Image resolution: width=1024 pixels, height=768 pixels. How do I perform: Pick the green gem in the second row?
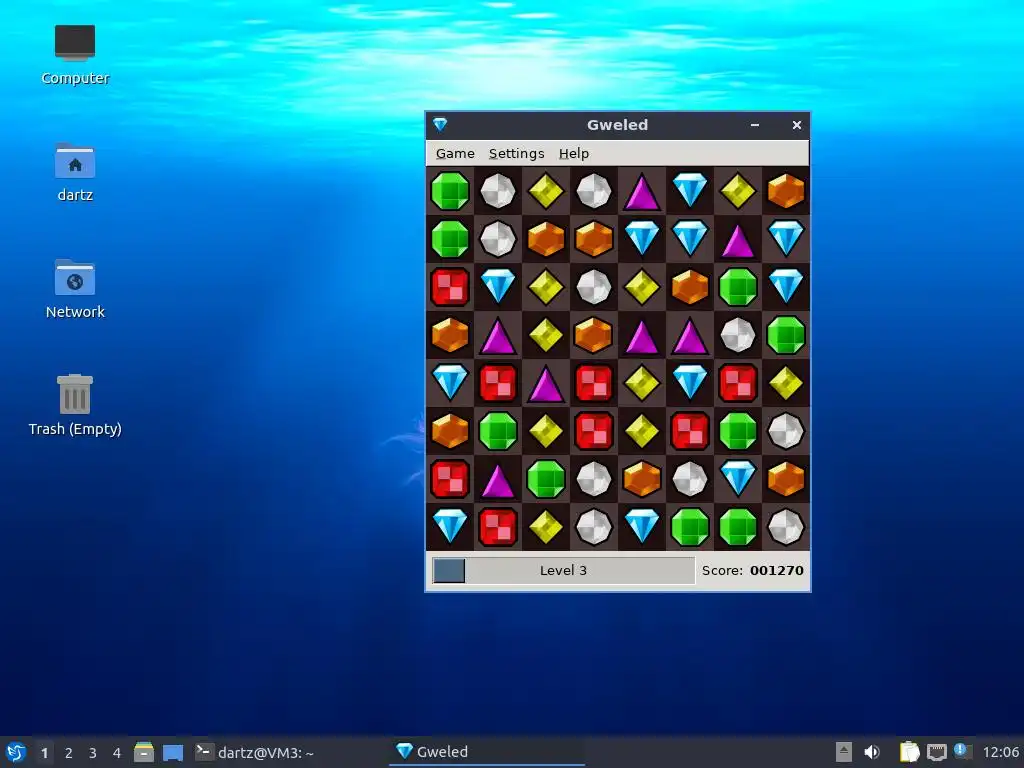coord(450,239)
